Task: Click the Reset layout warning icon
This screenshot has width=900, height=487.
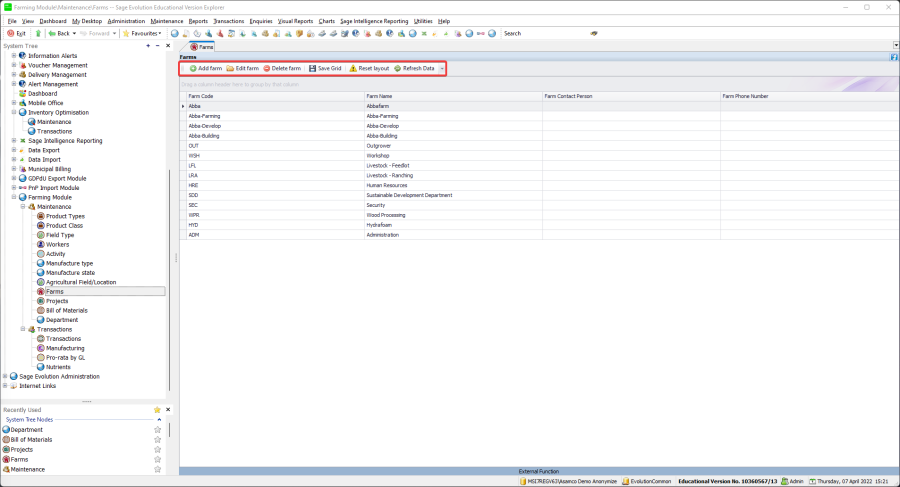Action: click(353, 68)
